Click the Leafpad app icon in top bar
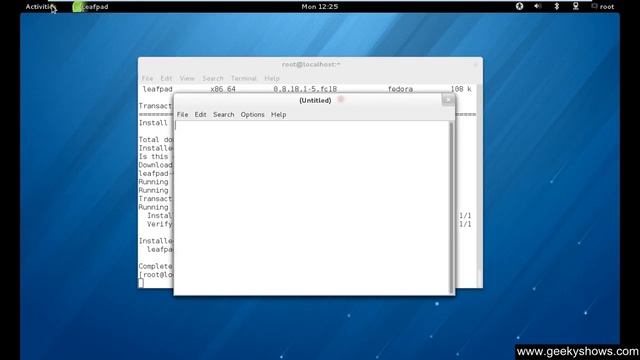 78,7
